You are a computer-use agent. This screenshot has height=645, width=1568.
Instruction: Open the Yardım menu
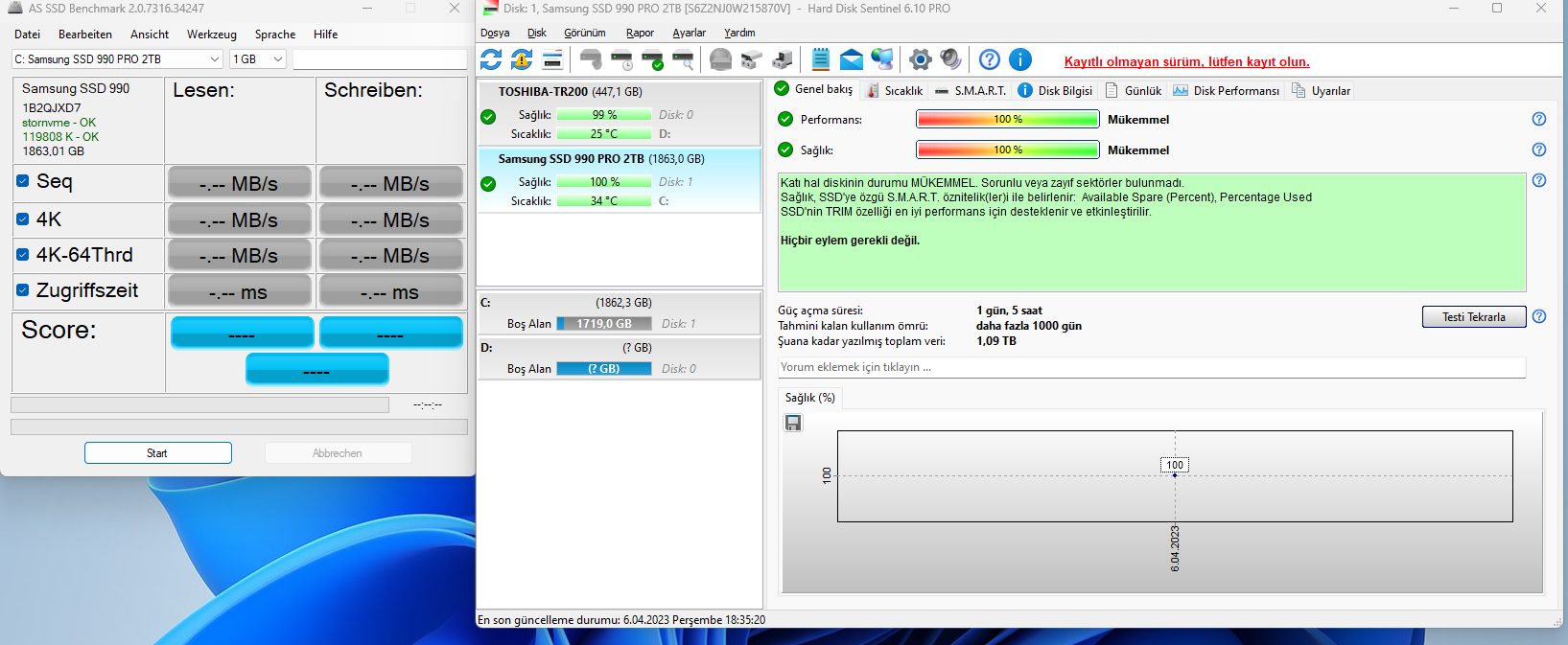tap(739, 33)
